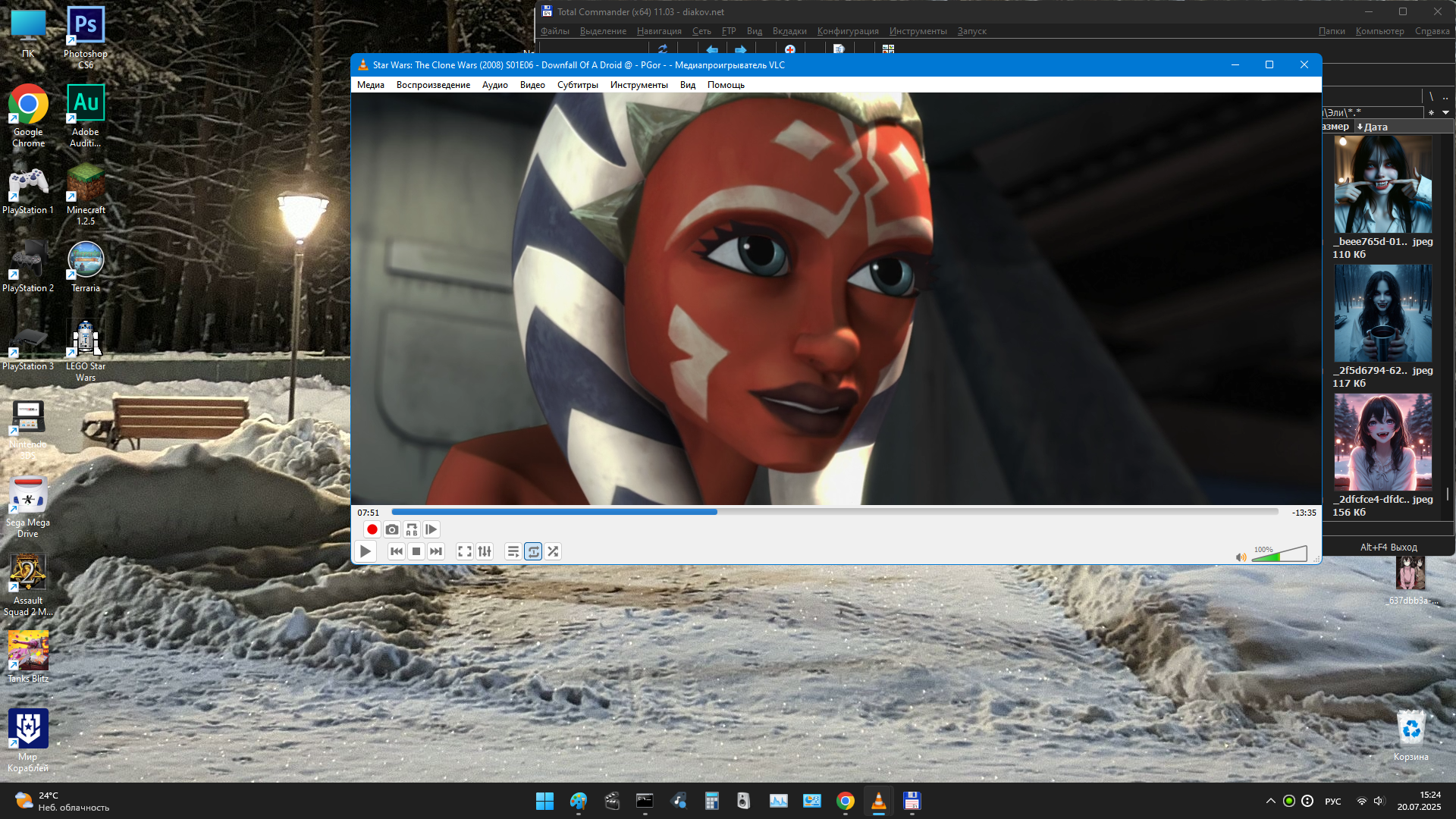Take a snapshot with camera icon
1456x819 pixels.
click(x=392, y=530)
